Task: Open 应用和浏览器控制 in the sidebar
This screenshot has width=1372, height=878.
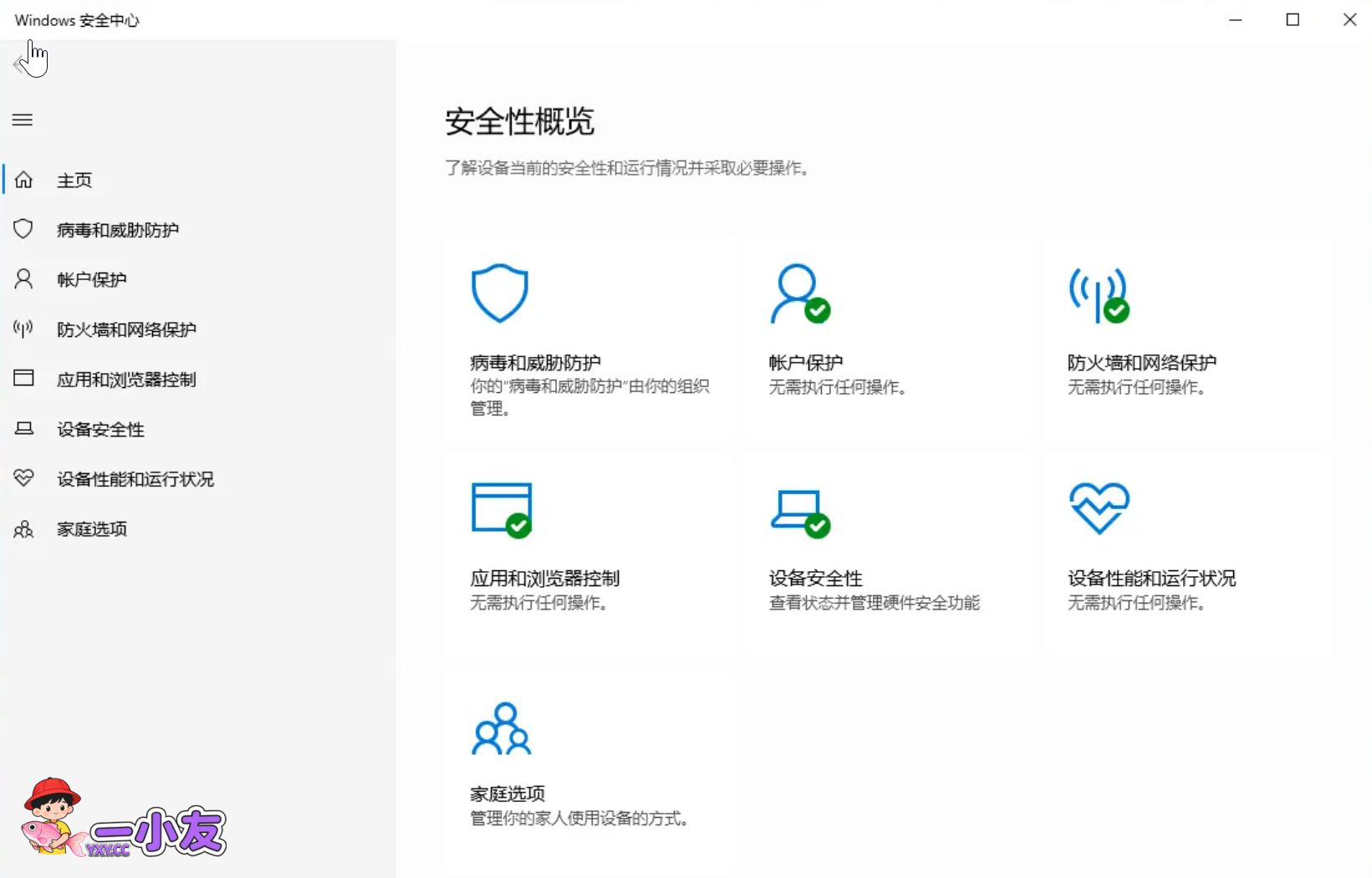Action: (125, 380)
